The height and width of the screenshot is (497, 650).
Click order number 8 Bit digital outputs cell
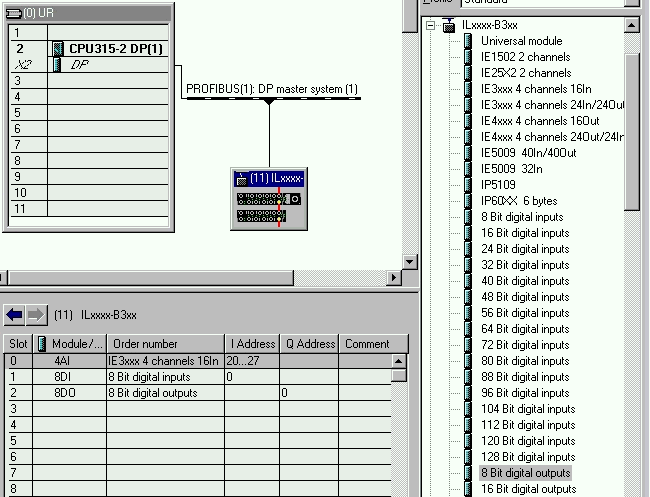(x=165, y=393)
